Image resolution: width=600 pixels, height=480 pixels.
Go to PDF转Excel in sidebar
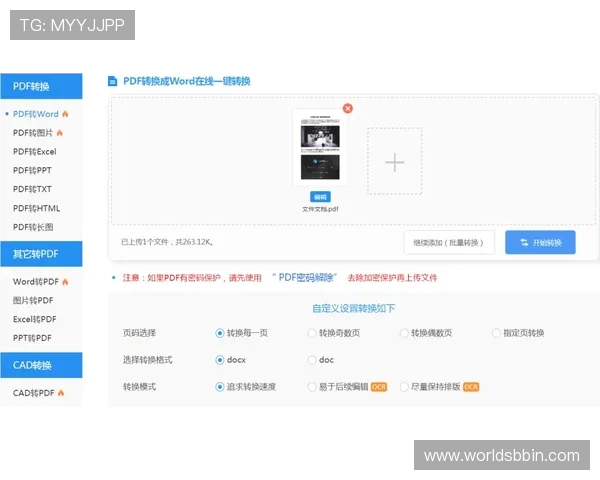pos(34,152)
